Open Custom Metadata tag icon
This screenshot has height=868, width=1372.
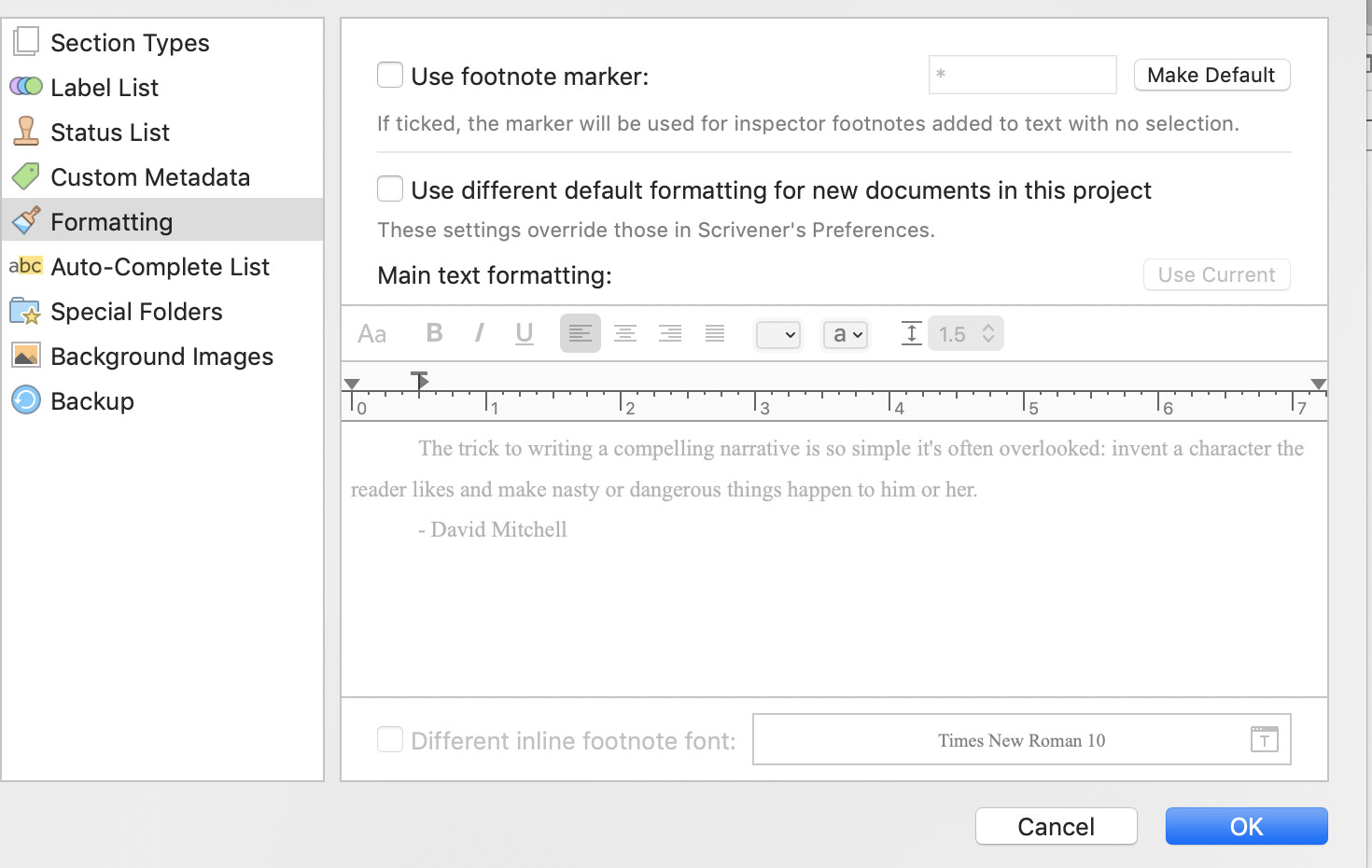(26, 176)
